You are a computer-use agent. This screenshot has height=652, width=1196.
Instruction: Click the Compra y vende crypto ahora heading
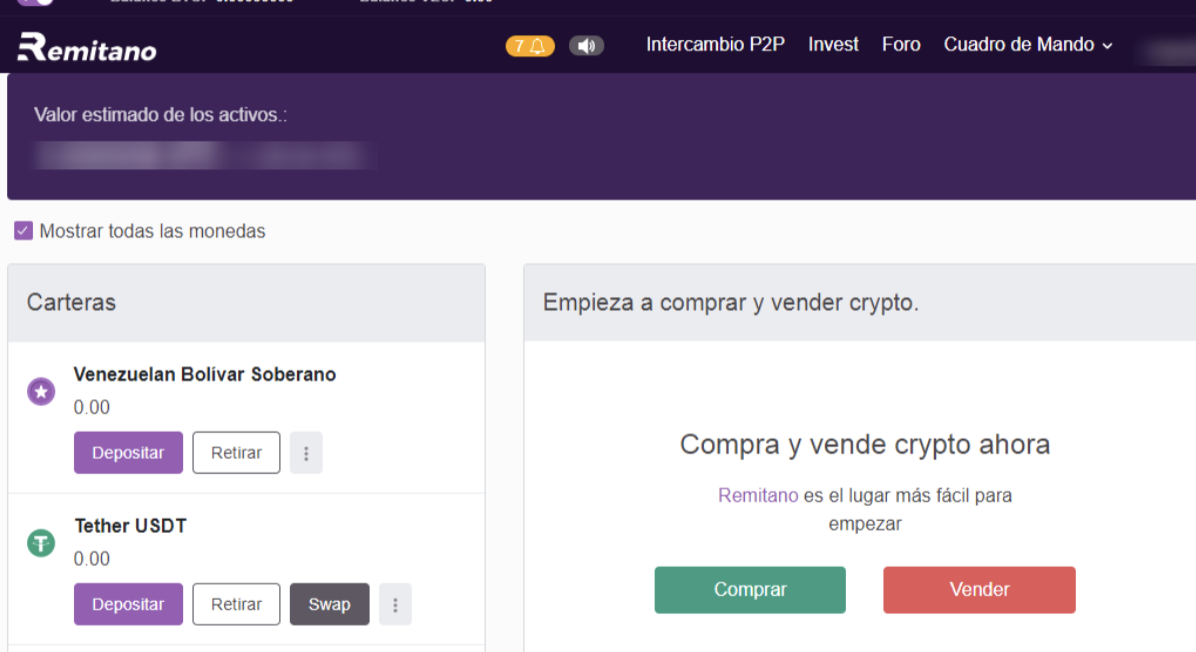pyautogui.click(x=865, y=445)
